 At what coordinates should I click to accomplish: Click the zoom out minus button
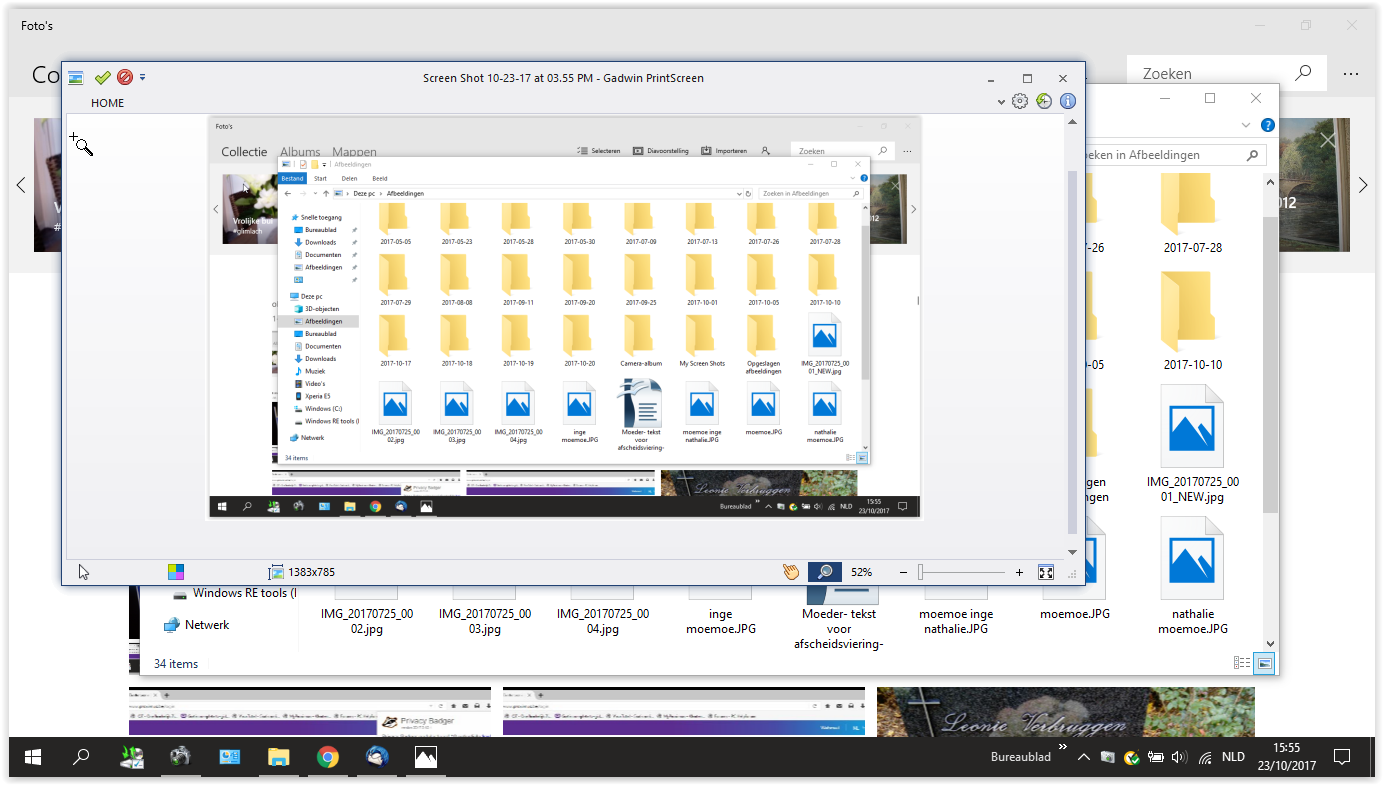[x=903, y=572]
